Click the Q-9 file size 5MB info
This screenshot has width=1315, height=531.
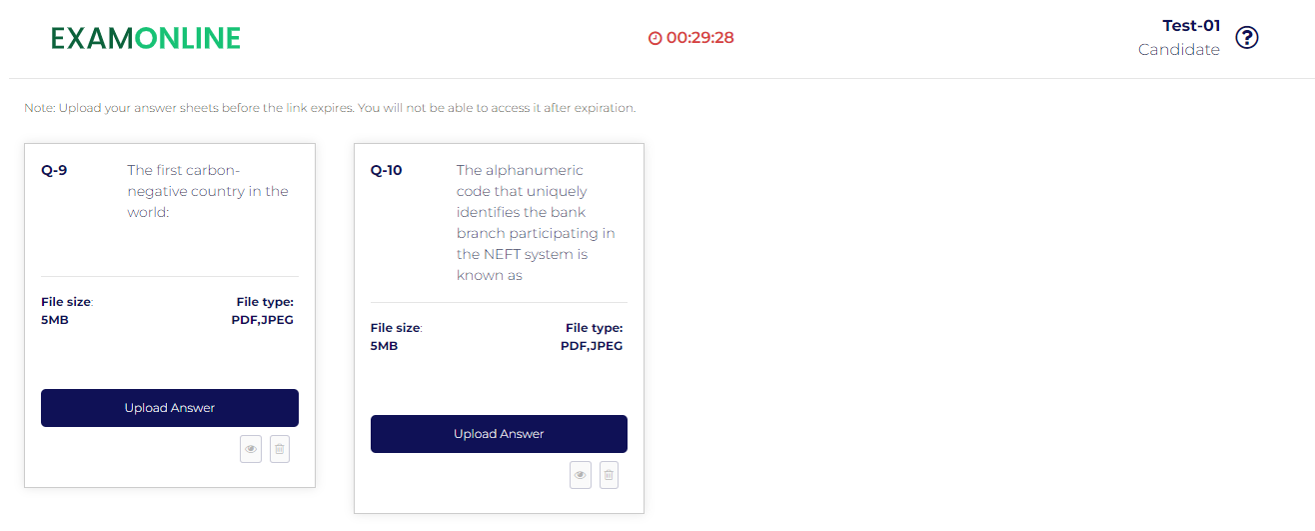[67, 311]
